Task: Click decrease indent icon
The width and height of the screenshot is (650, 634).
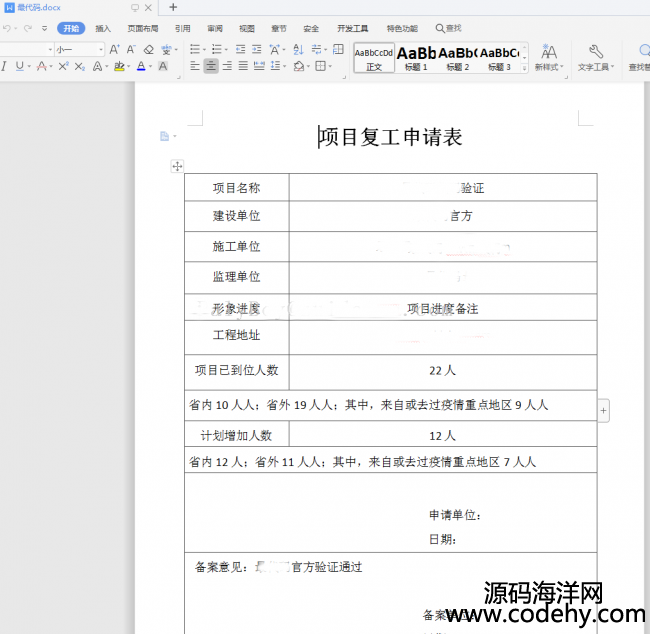Action: click(x=240, y=49)
